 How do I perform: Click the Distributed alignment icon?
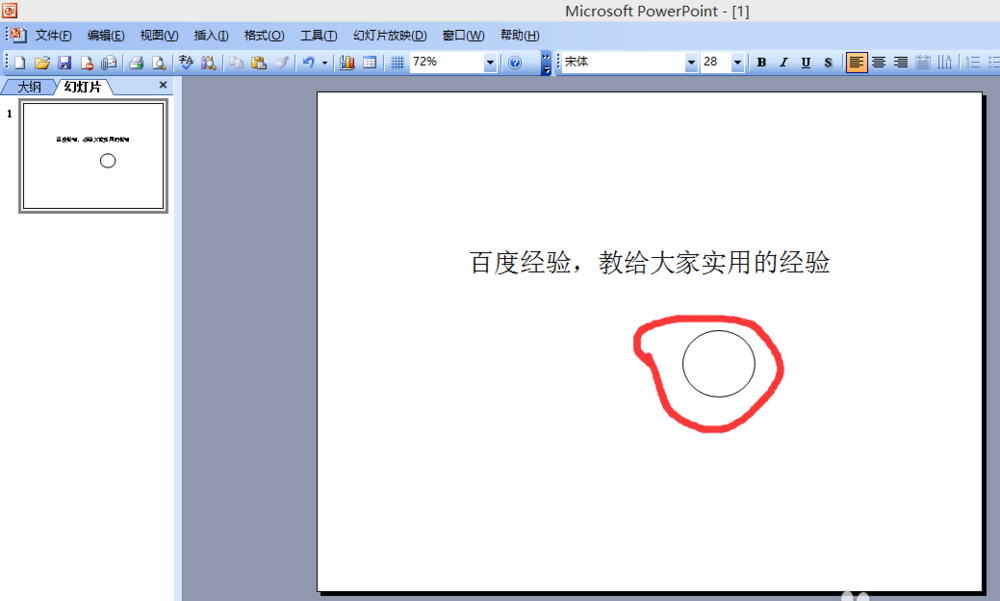[x=923, y=63]
